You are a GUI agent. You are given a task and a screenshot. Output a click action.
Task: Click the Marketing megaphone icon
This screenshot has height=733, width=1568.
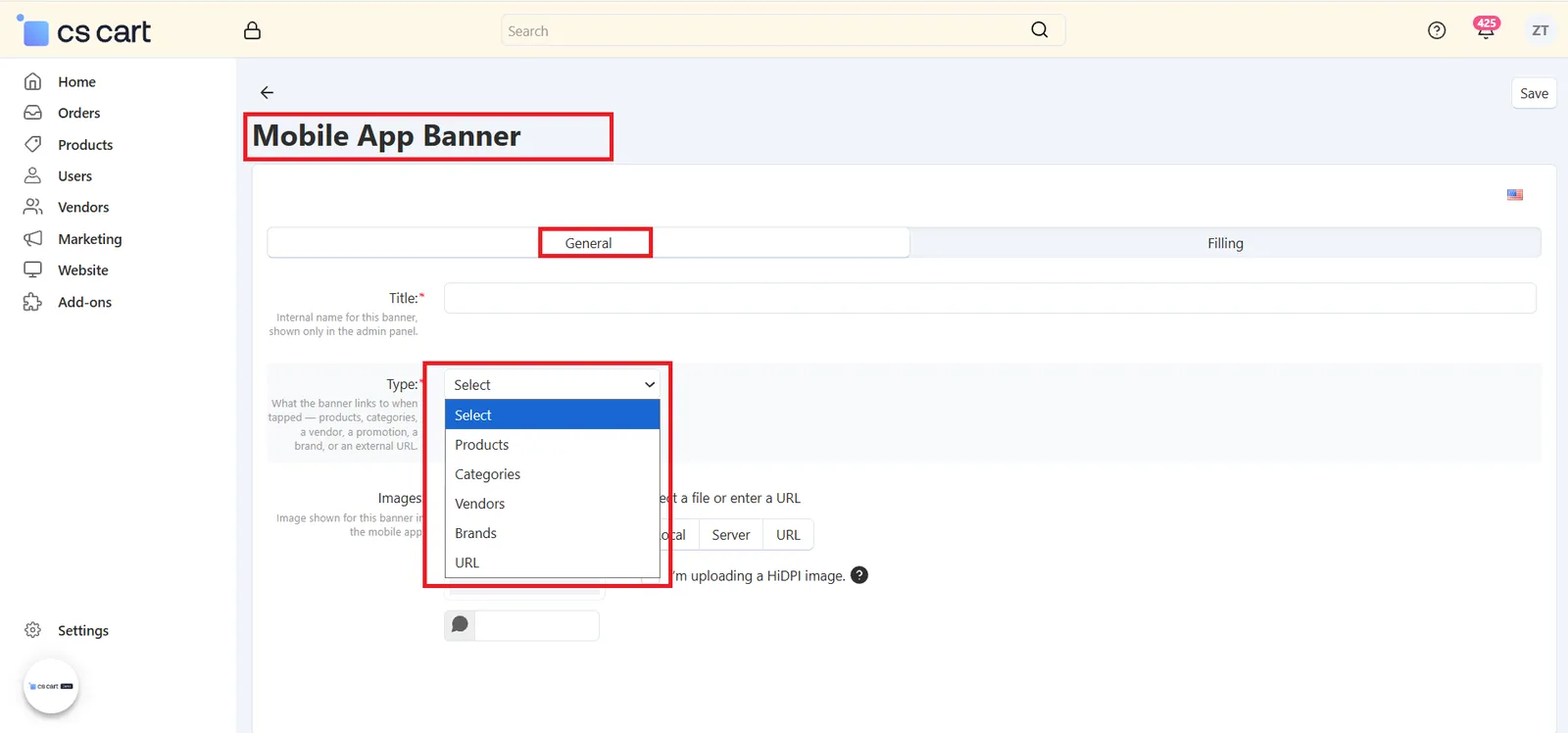[x=32, y=238]
